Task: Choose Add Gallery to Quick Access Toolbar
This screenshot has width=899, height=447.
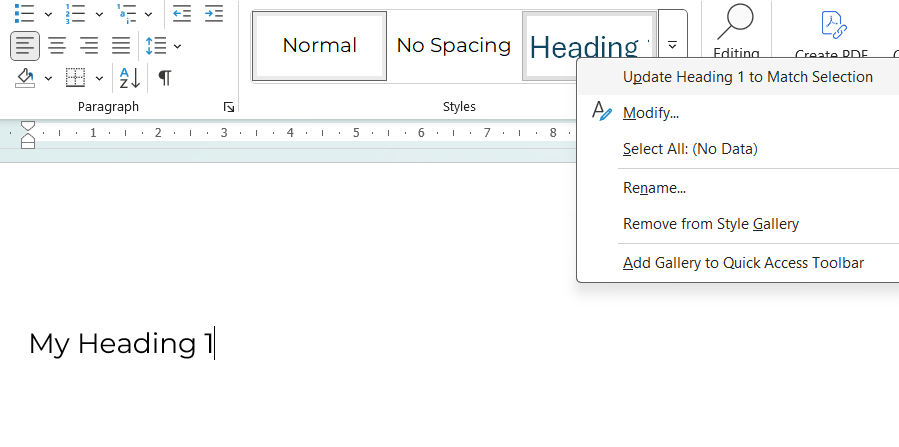Action: [743, 263]
